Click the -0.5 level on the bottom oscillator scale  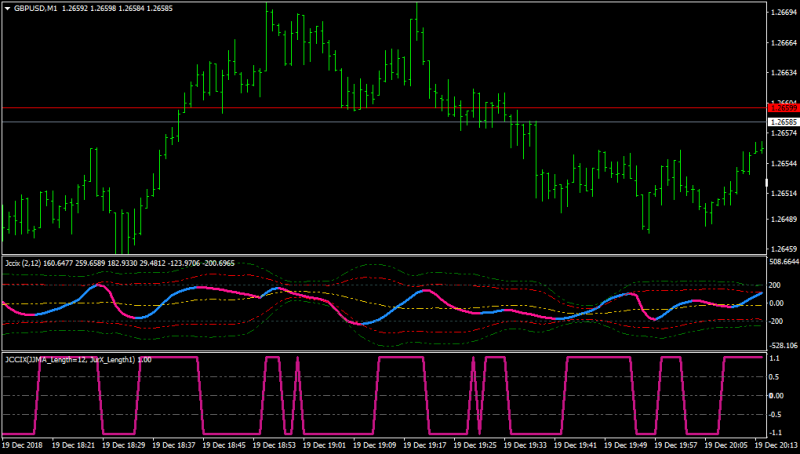[774, 414]
